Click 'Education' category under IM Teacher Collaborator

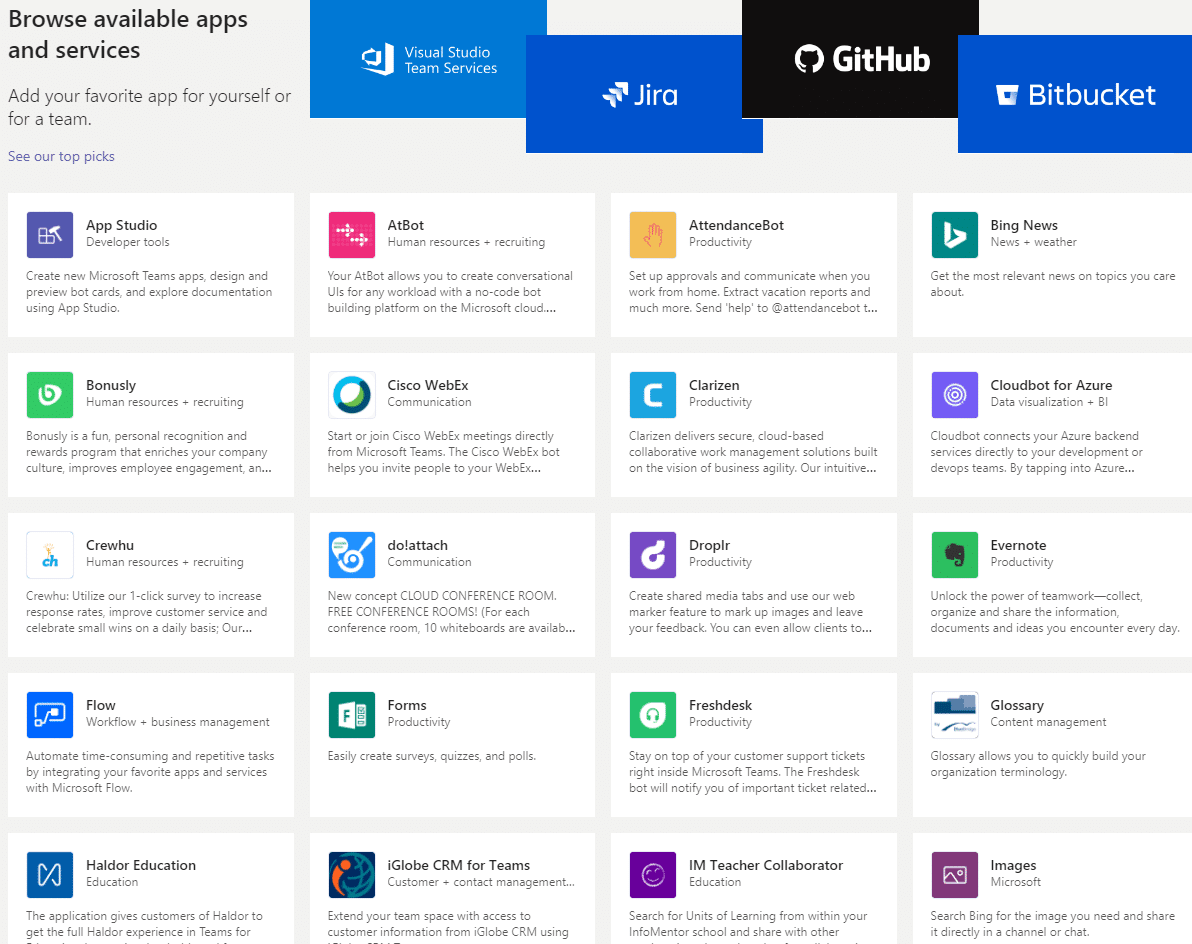(715, 882)
